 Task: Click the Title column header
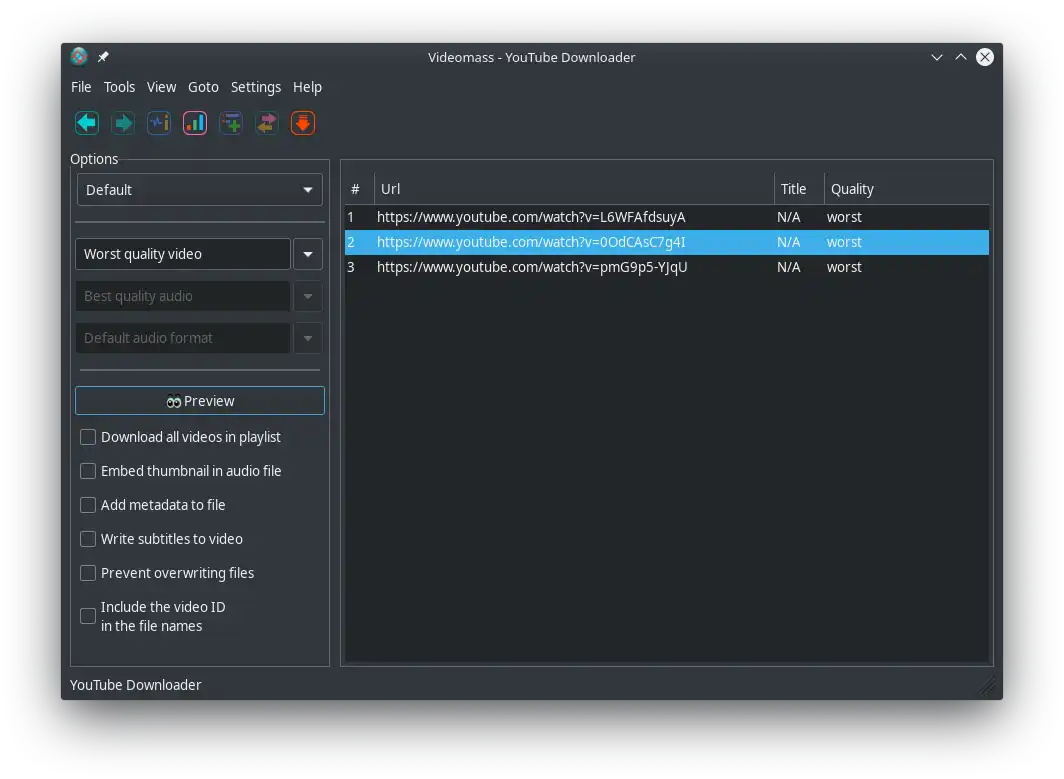(x=799, y=189)
